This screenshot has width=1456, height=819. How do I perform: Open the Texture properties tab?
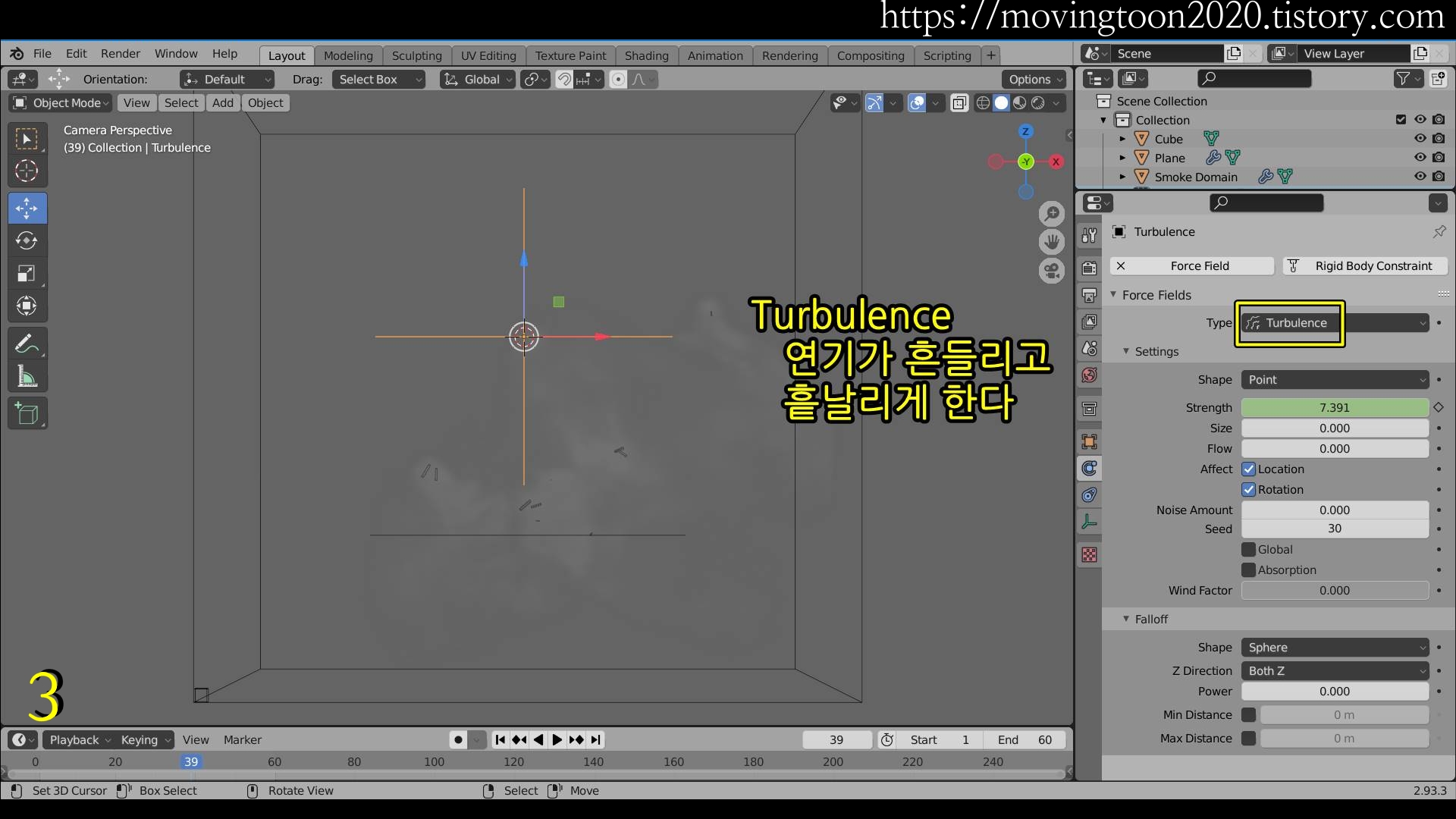[x=1090, y=554]
